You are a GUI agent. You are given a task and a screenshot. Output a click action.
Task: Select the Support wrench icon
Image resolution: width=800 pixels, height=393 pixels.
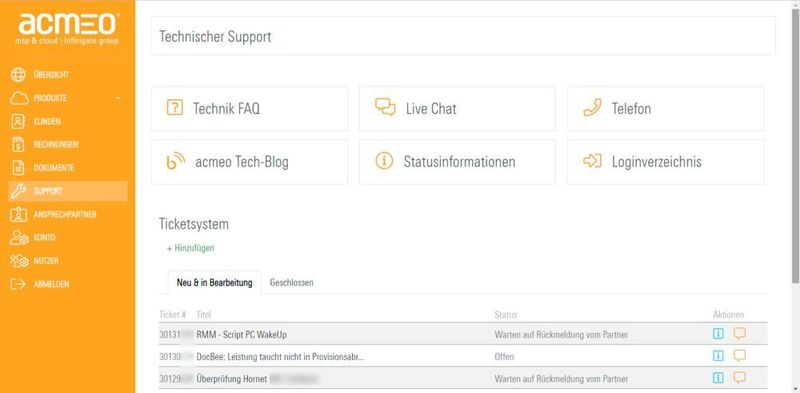point(18,191)
